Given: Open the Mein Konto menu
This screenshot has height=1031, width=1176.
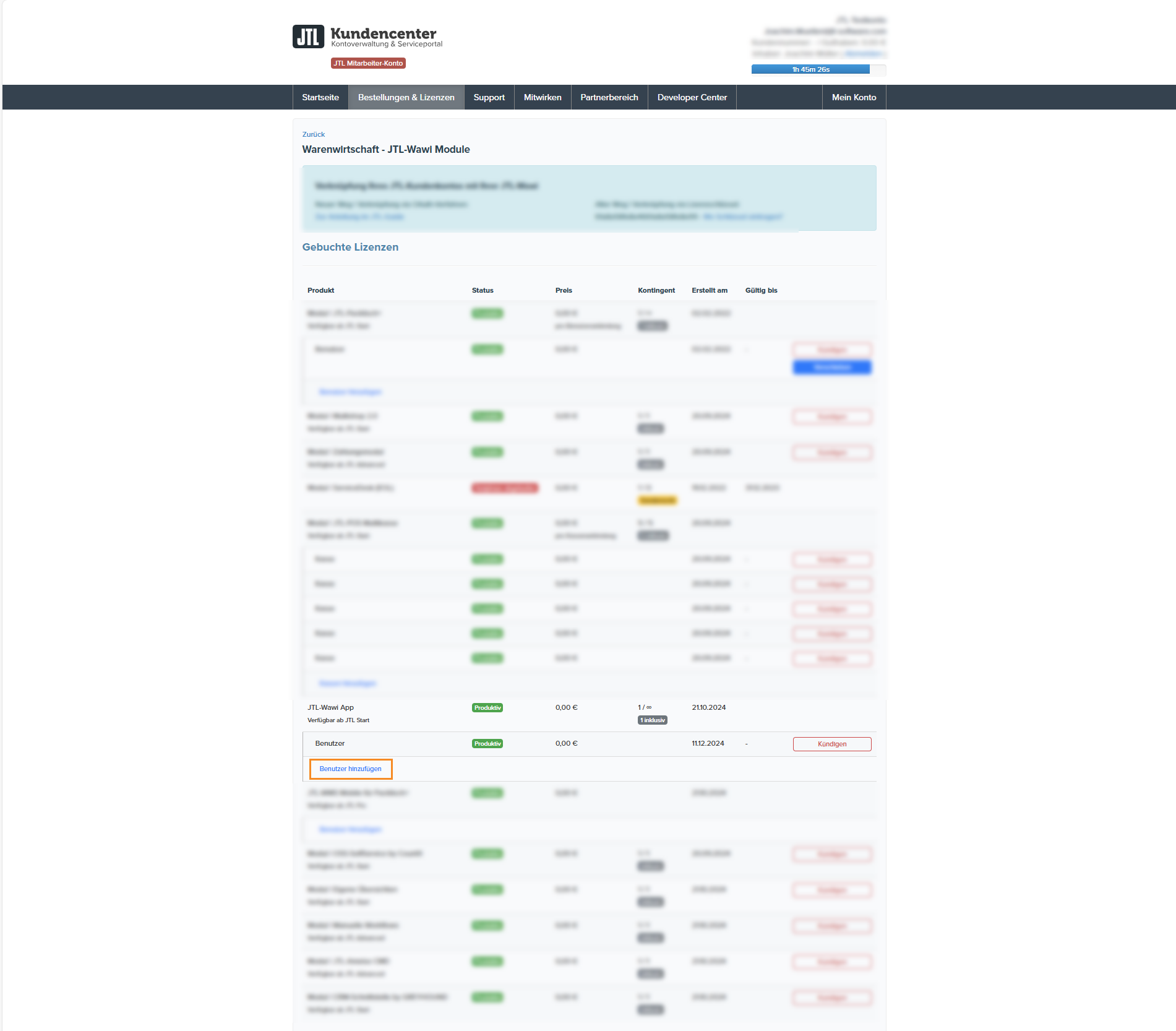Looking at the screenshot, I should tap(854, 97).
